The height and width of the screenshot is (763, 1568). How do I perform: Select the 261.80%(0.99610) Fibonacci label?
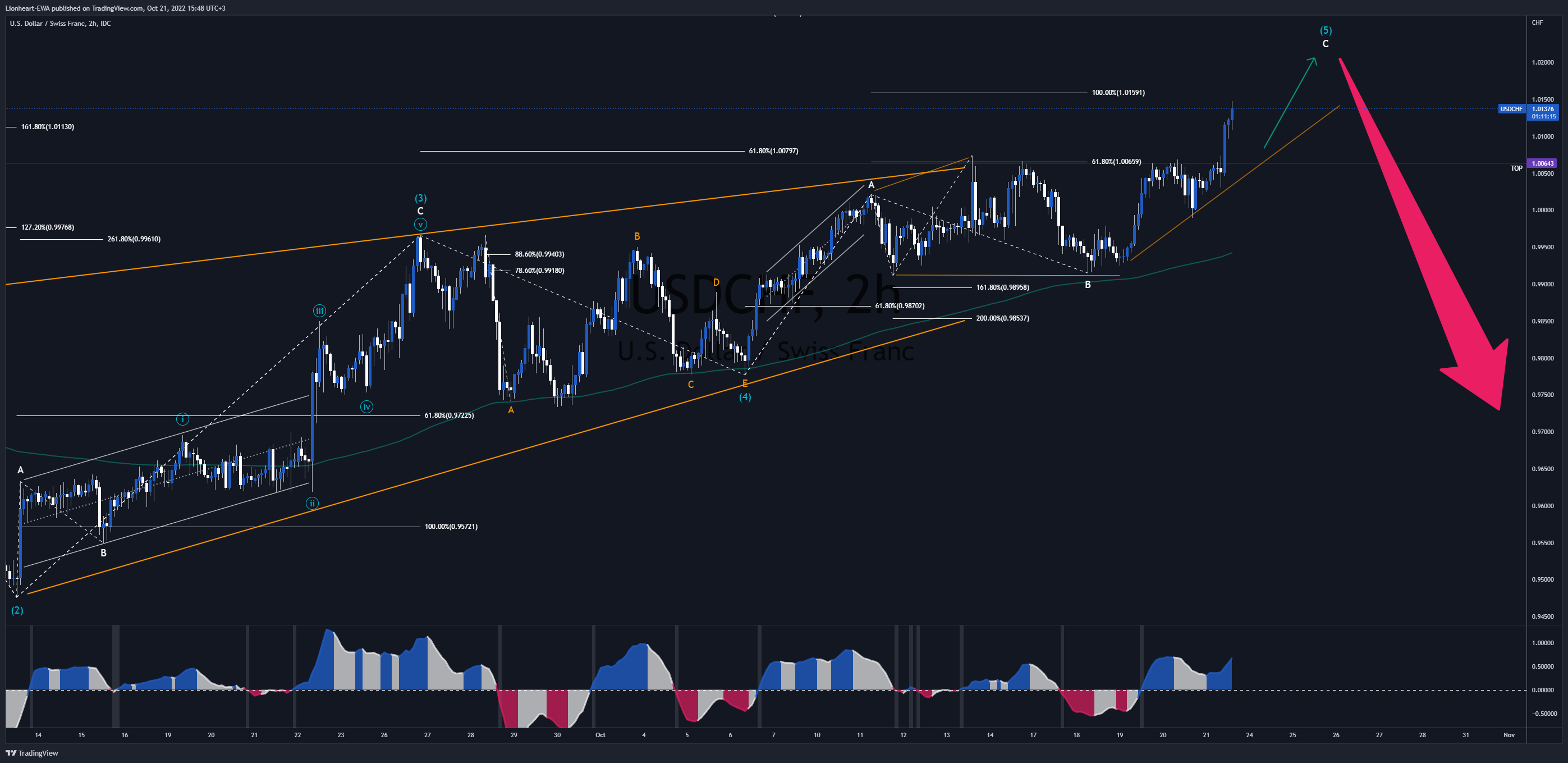point(134,239)
